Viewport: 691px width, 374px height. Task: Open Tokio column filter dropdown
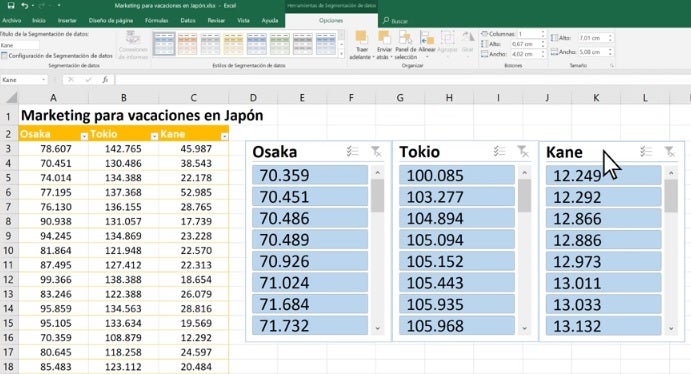coord(154,137)
